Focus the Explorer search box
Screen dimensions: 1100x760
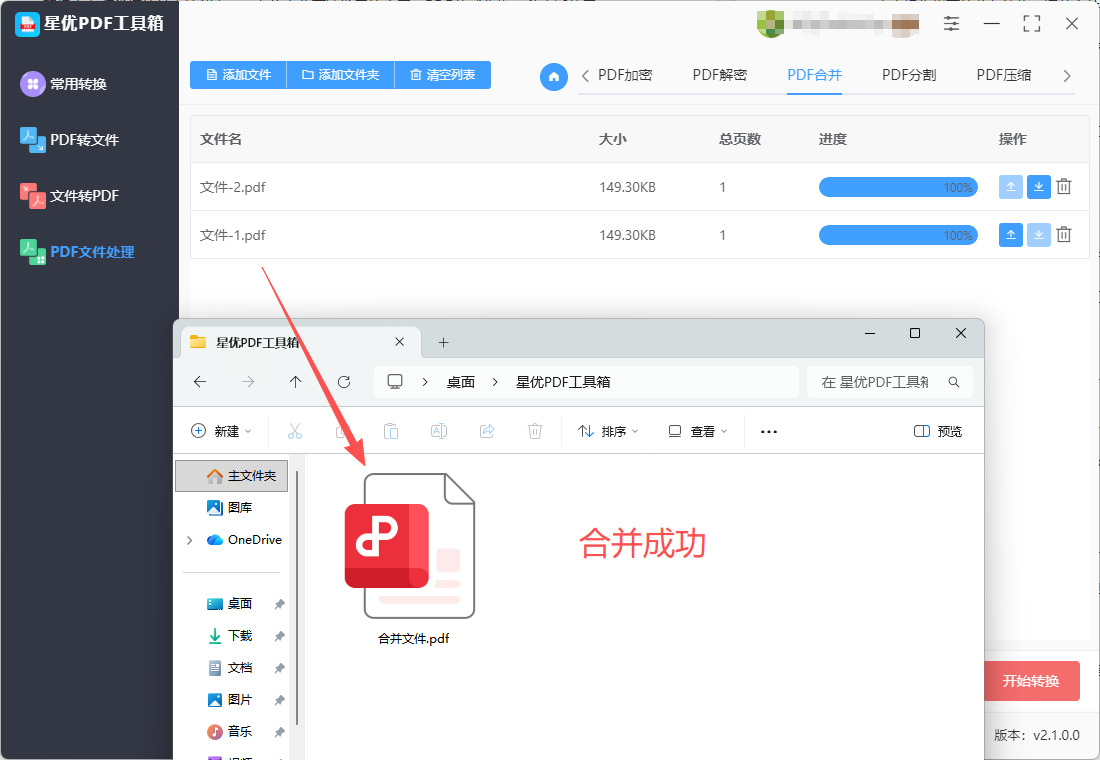890,382
